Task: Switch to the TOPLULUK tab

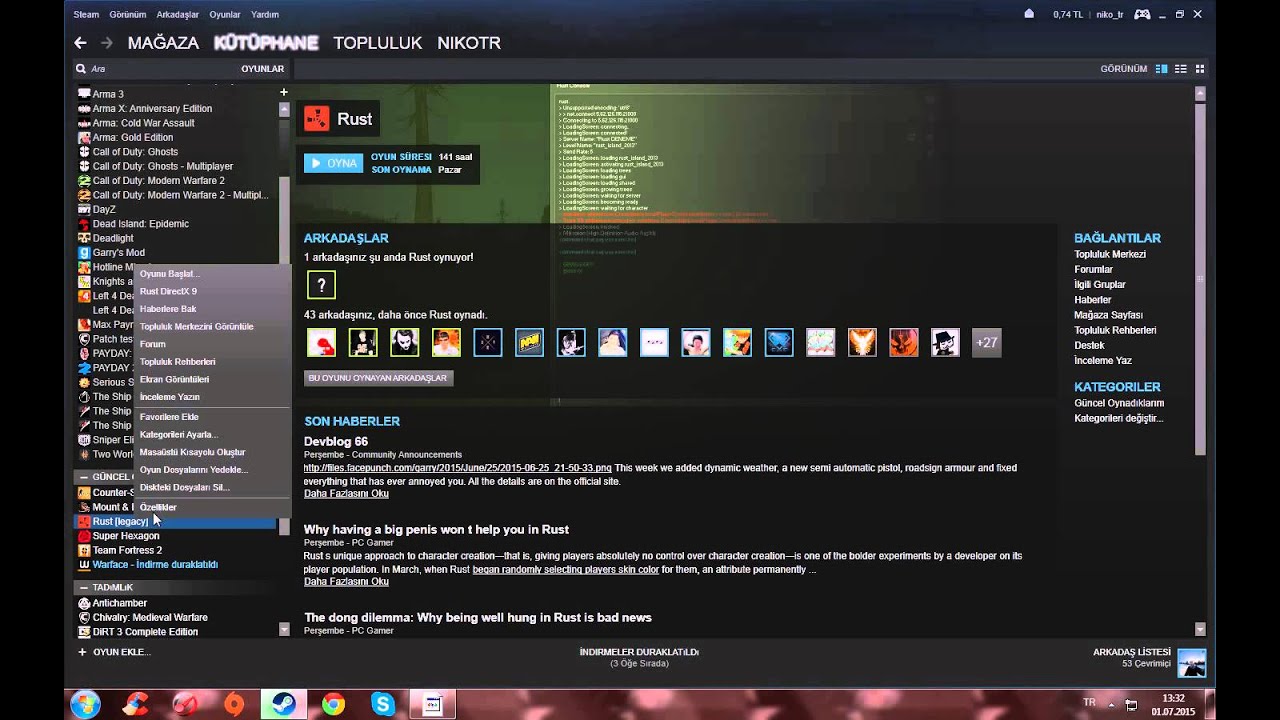Action: (x=378, y=43)
